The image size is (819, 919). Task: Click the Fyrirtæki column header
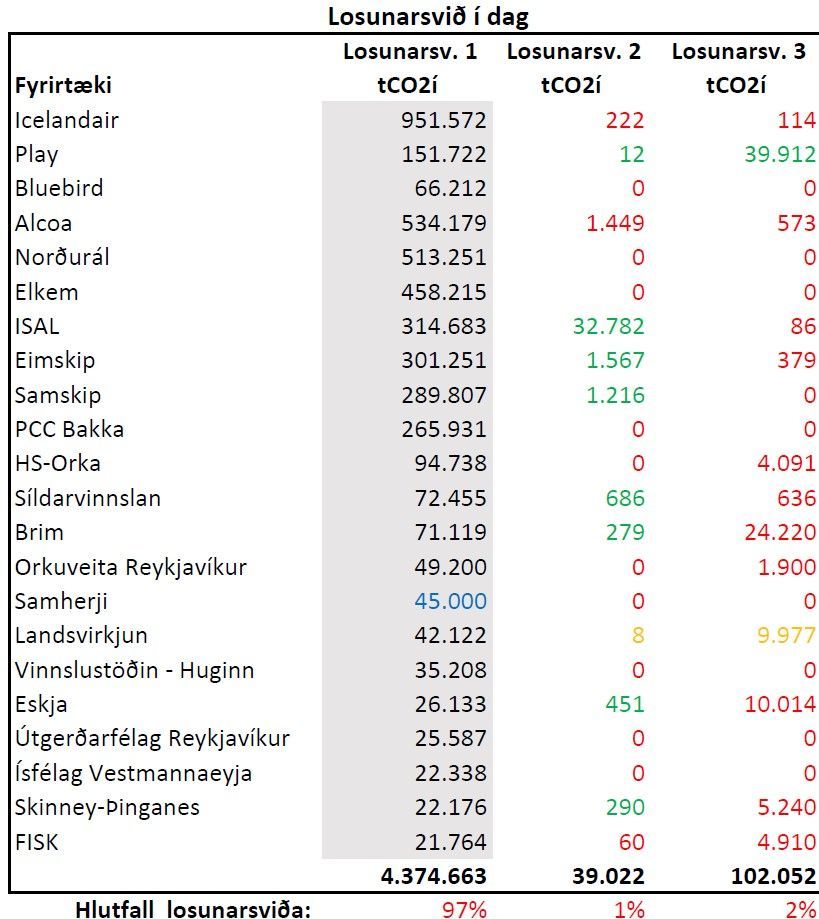pyautogui.click(x=63, y=86)
